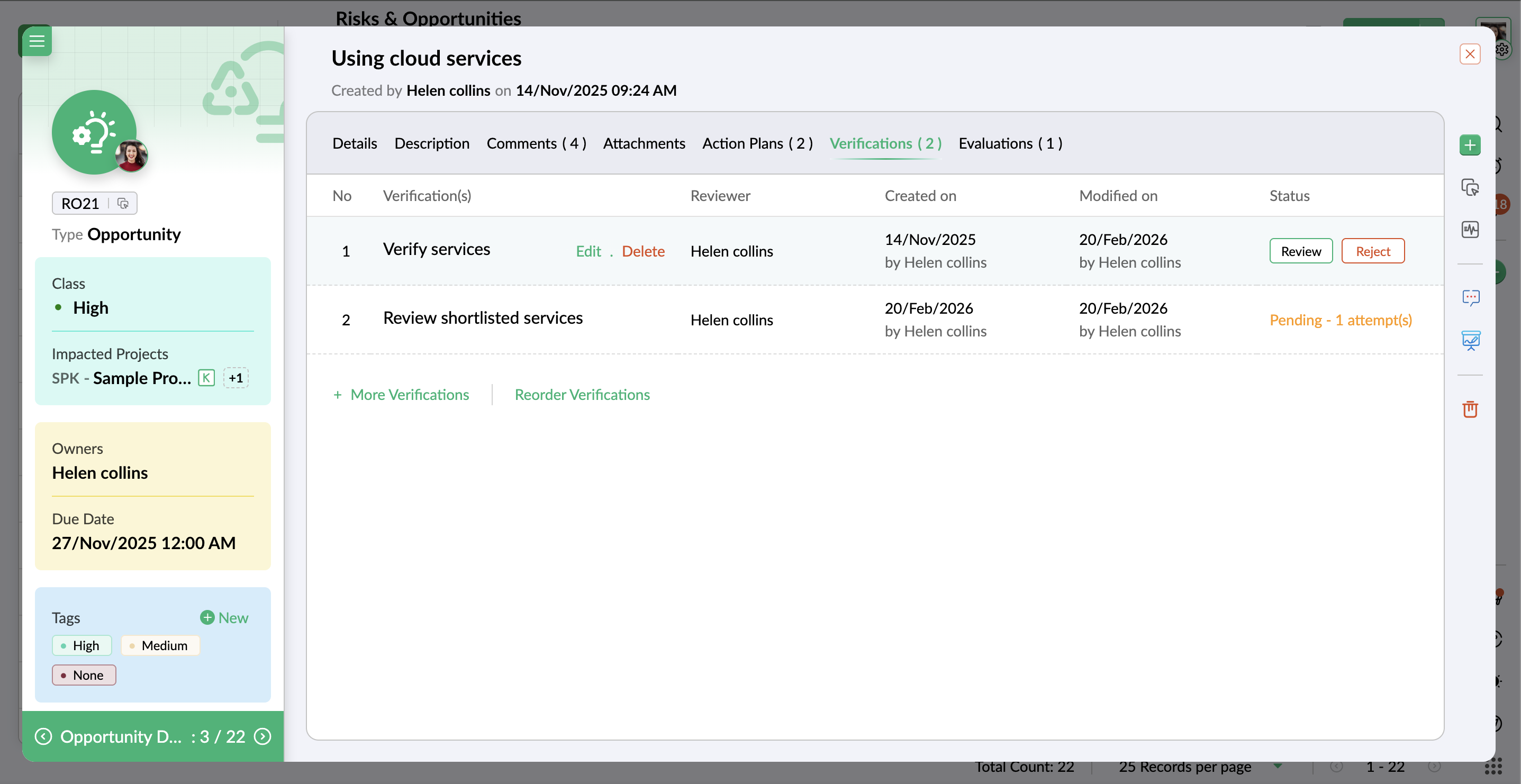
Task: Switch to the Action Plans tab
Action: point(757,143)
